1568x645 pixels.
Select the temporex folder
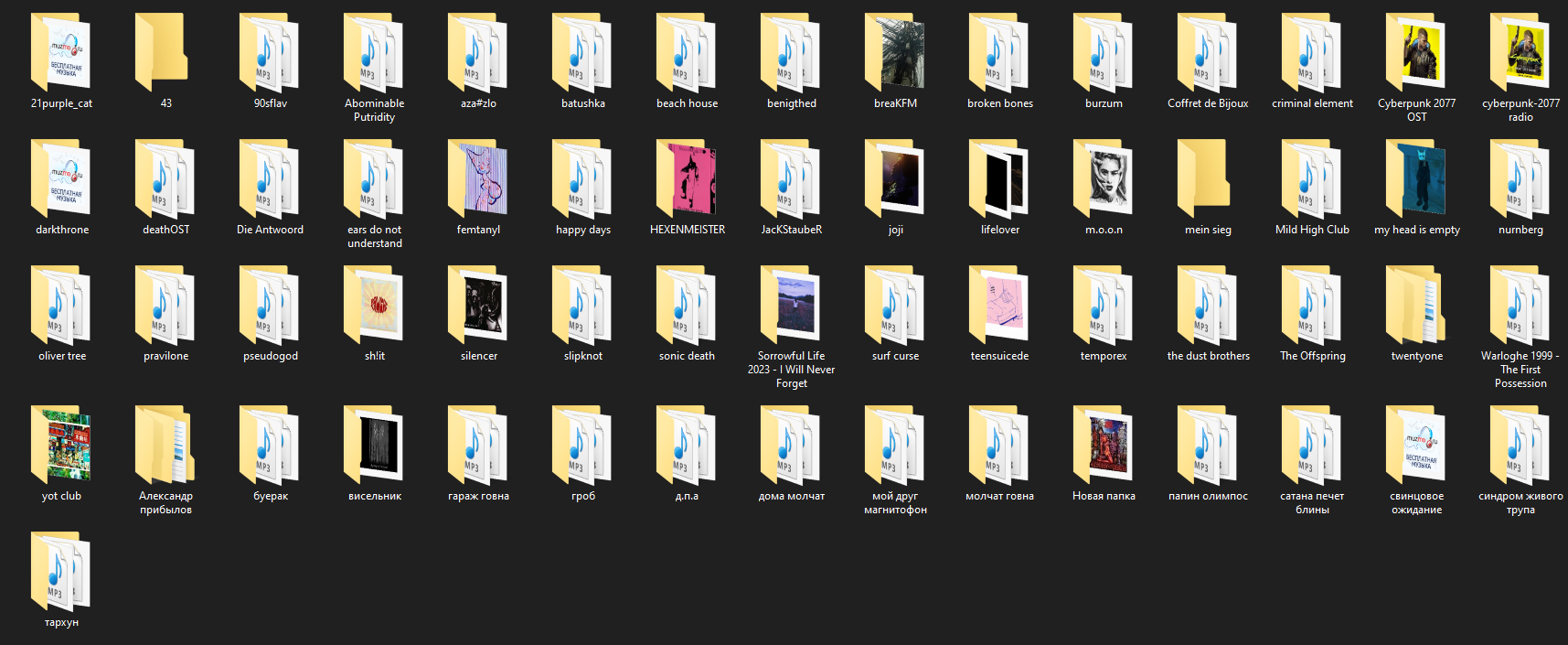click(1104, 304)
